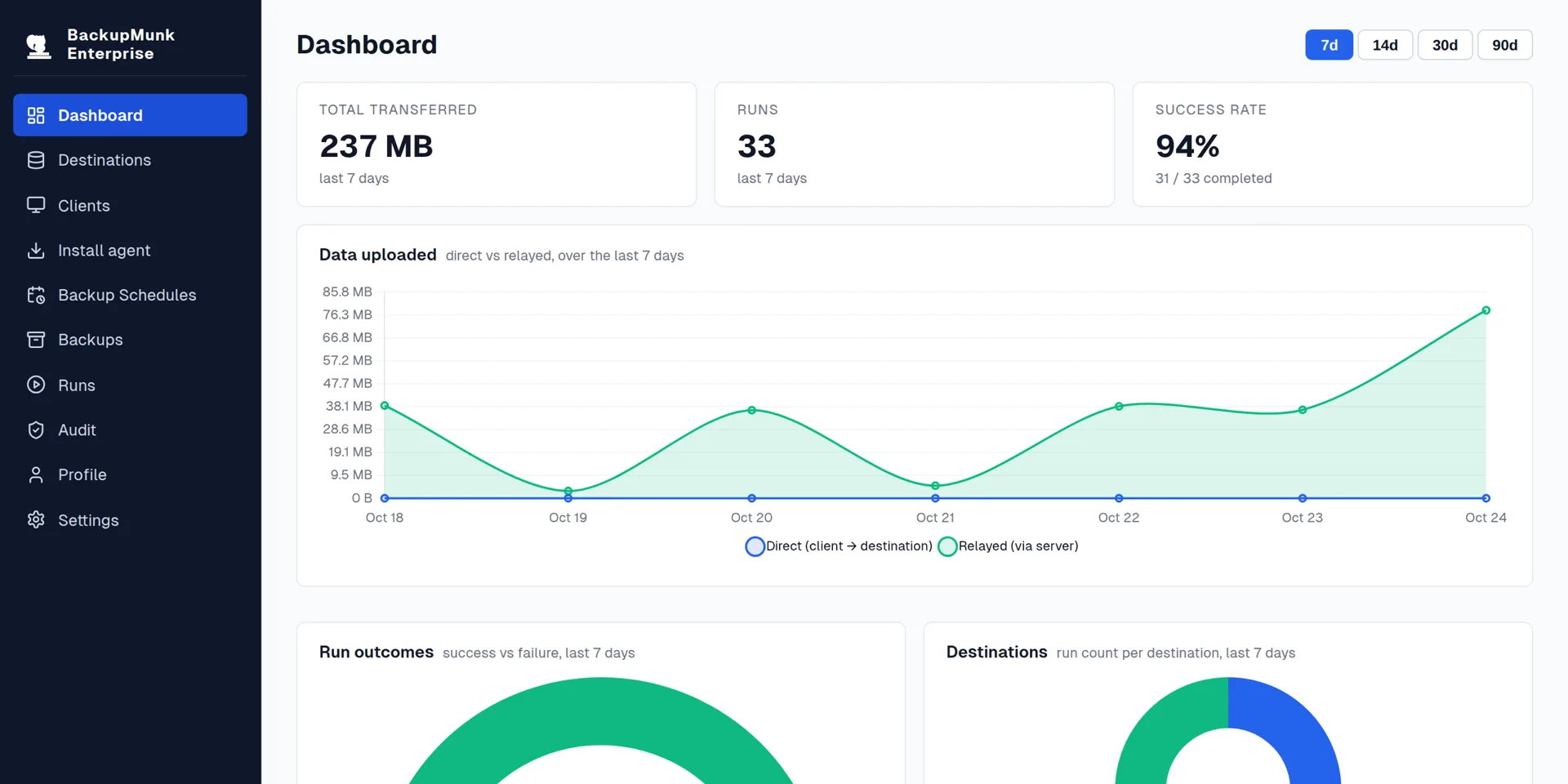The image size is (1568, 784).
Task: Click the Relayed data point on Oct 22
Action: click(x=1119, y=406)
